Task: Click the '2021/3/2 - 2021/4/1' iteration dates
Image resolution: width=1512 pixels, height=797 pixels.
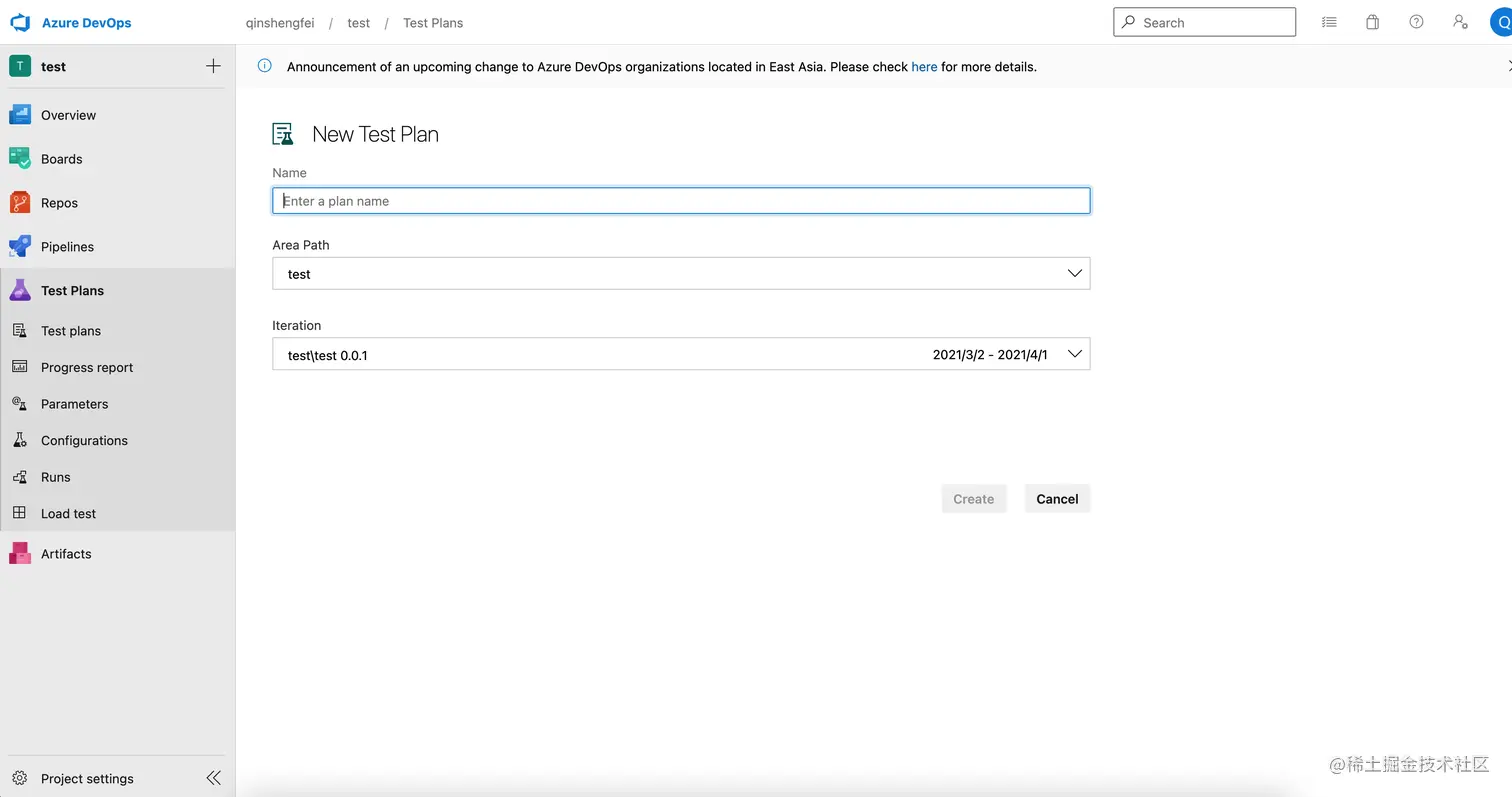Action: [990, 355]
